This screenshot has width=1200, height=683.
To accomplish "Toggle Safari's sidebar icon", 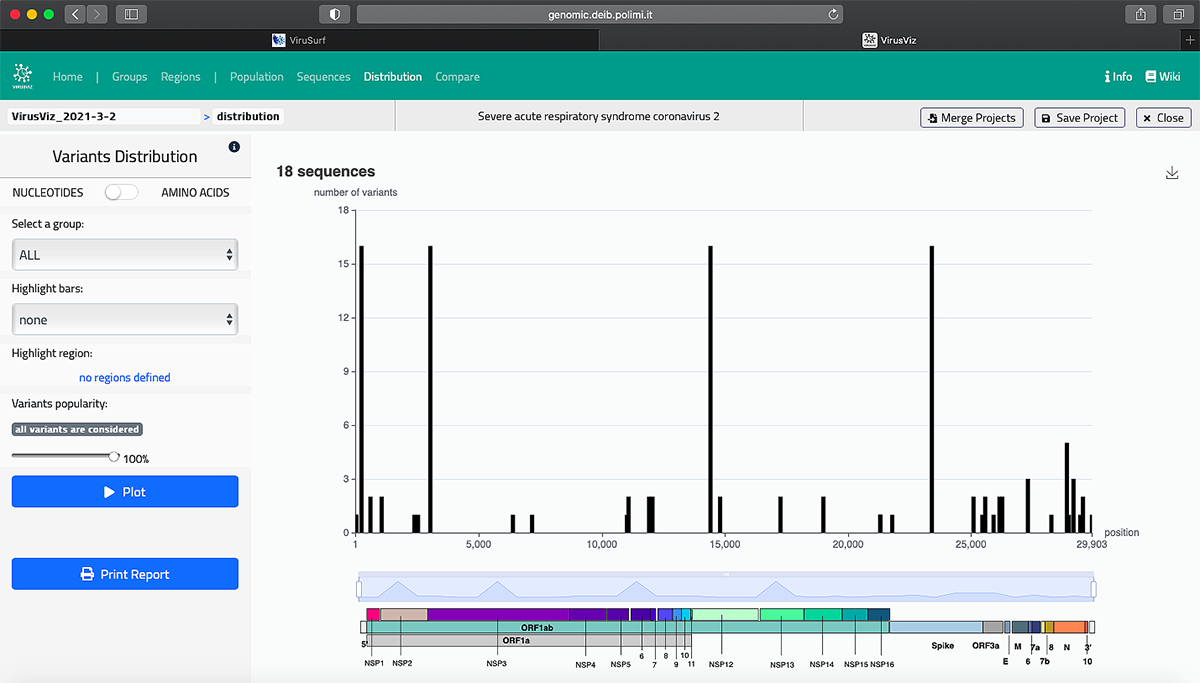I will [131, 14].
